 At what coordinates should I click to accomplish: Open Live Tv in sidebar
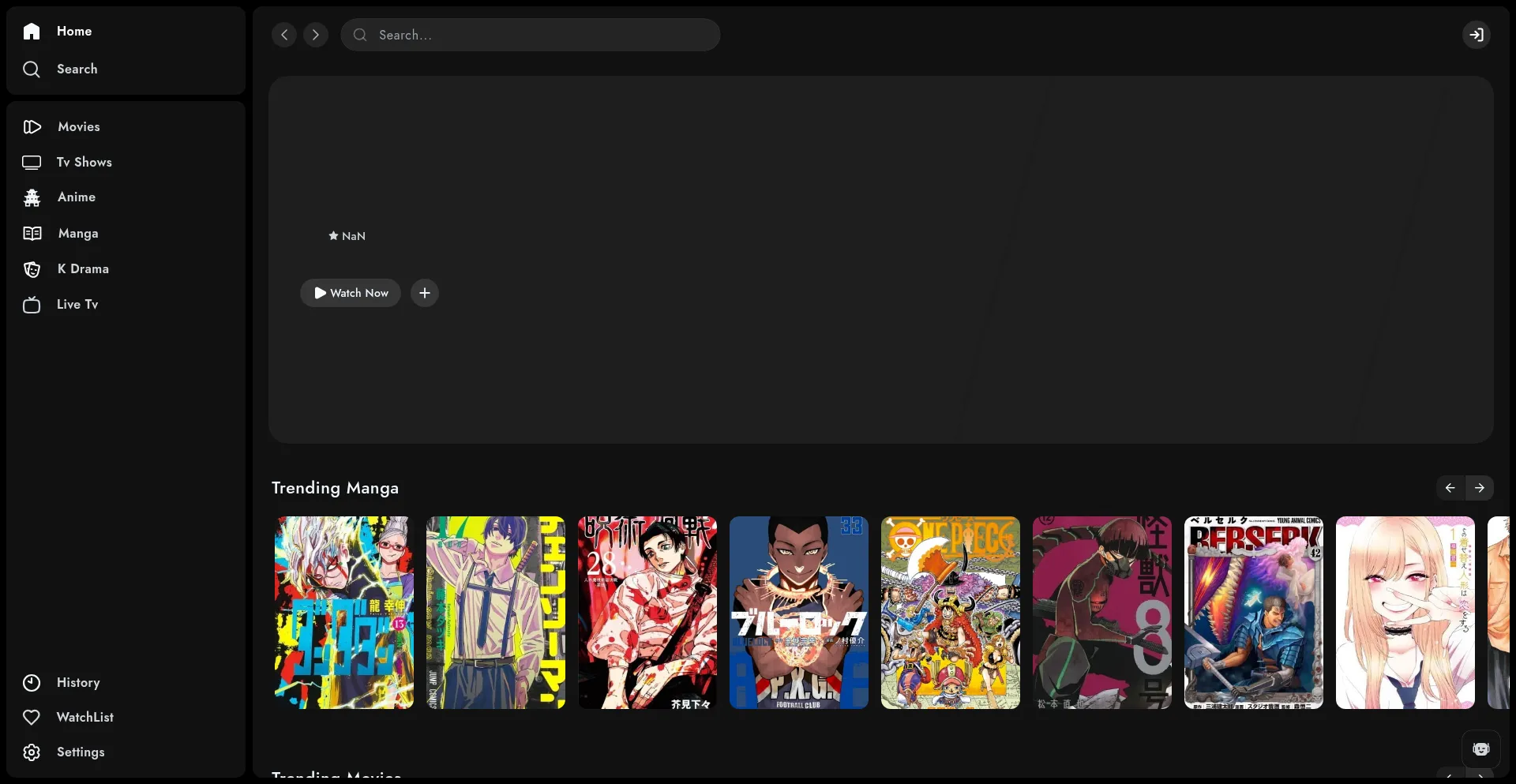coord(77,305)
